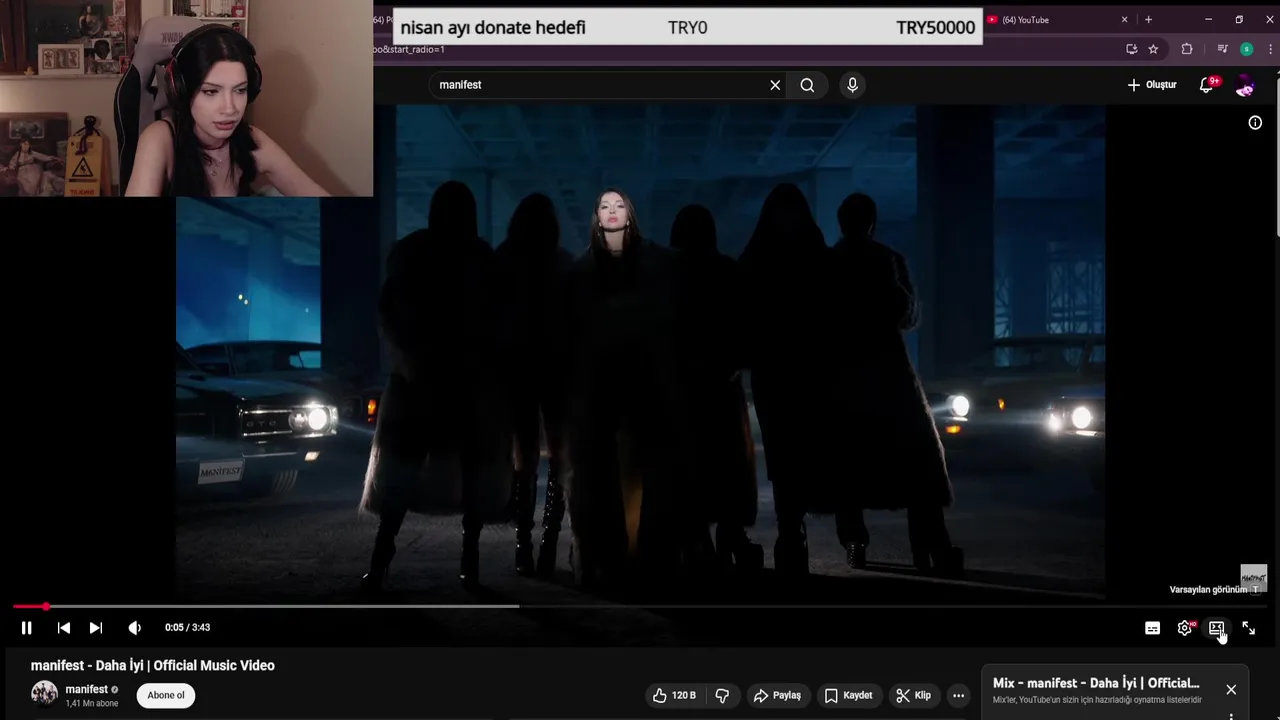Screen dimensions: 1280x720
Task: Bookmark this page with the star
Action: [1153, 49]
